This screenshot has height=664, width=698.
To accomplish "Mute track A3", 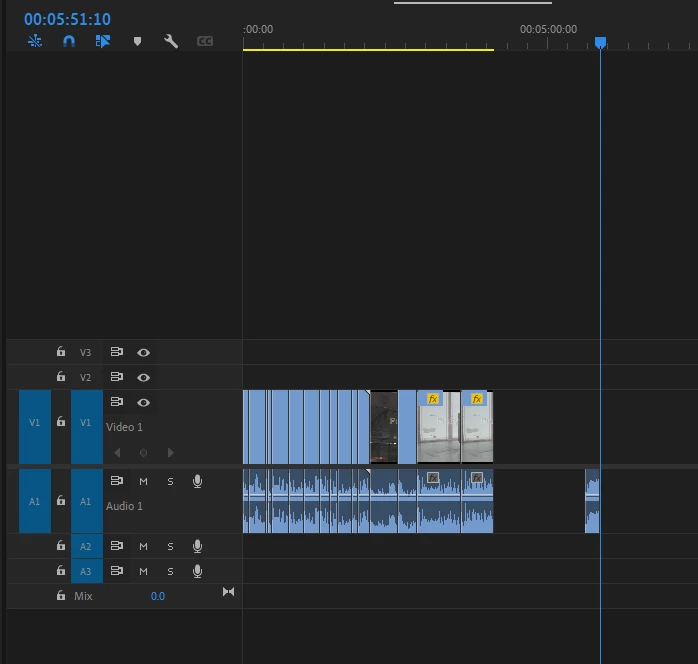I will 143,571.
